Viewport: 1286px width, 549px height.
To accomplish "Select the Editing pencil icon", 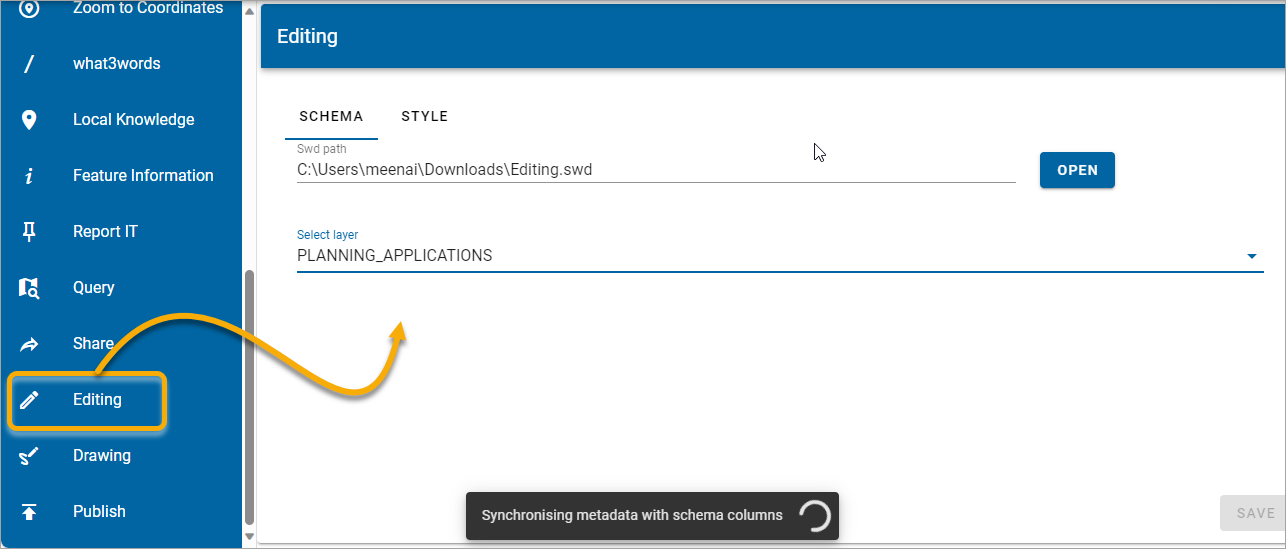I will 29,400.
